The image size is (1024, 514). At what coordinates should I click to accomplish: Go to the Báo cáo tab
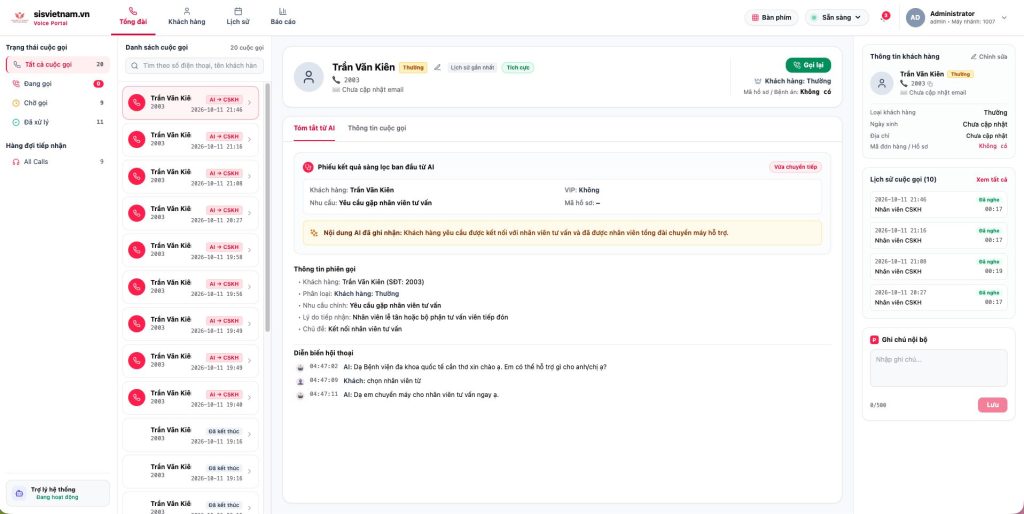[x=283, y=16]
